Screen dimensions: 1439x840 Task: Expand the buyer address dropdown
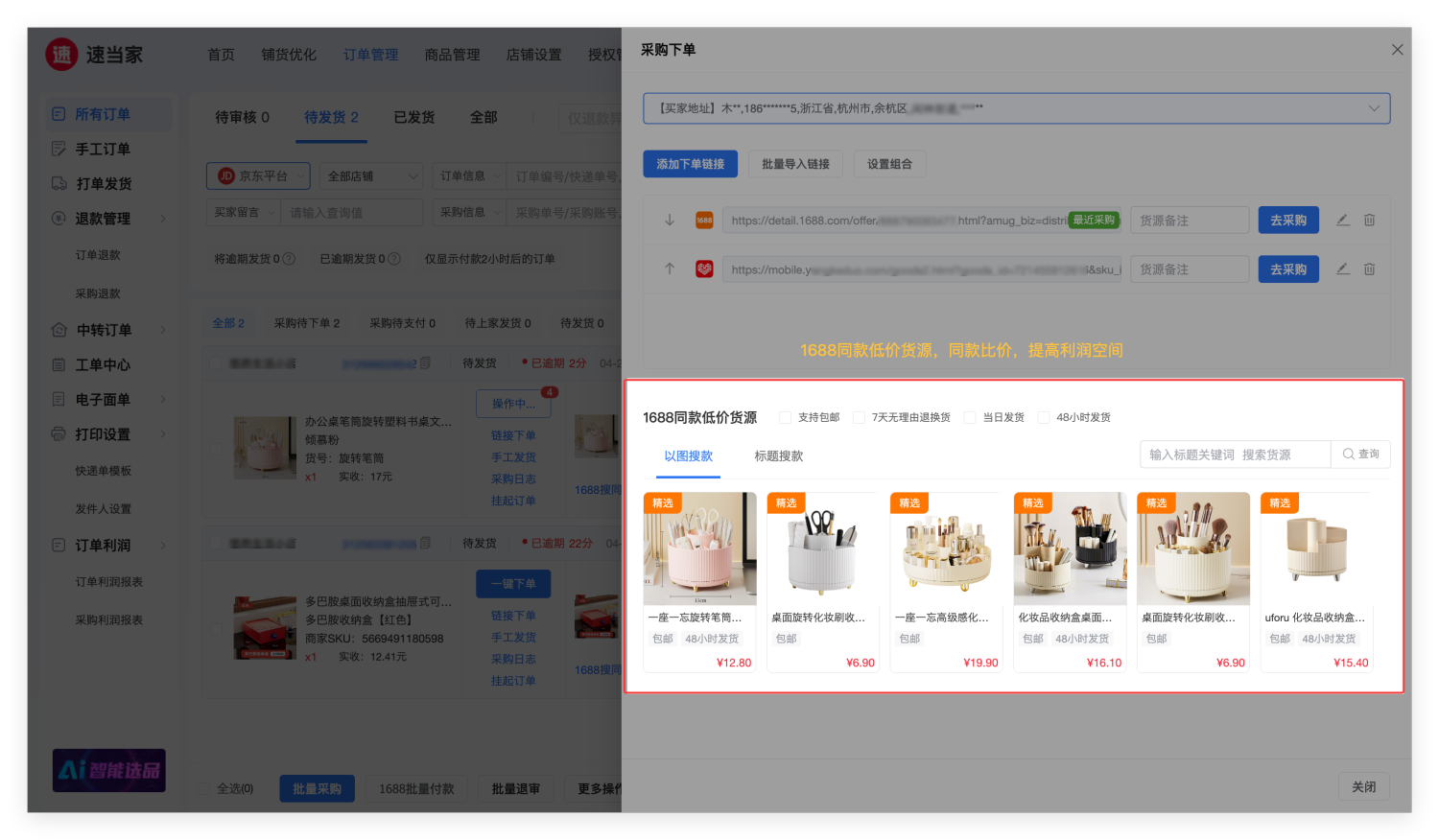tap(1373, 108)
